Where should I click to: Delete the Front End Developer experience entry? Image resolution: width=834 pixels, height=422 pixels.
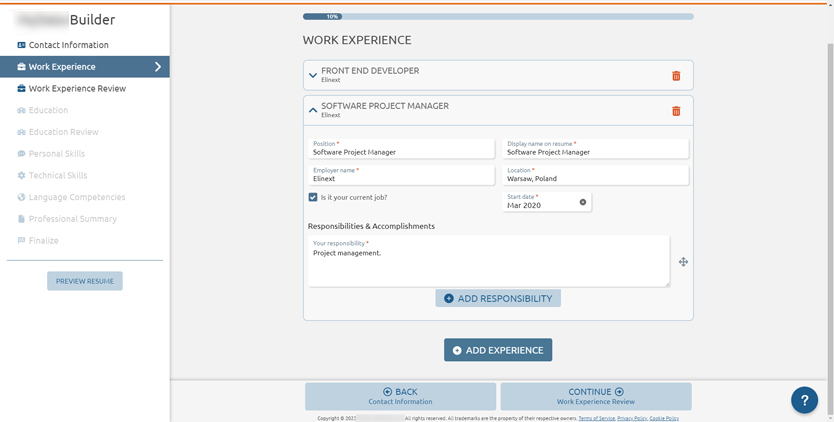[676, 76]
